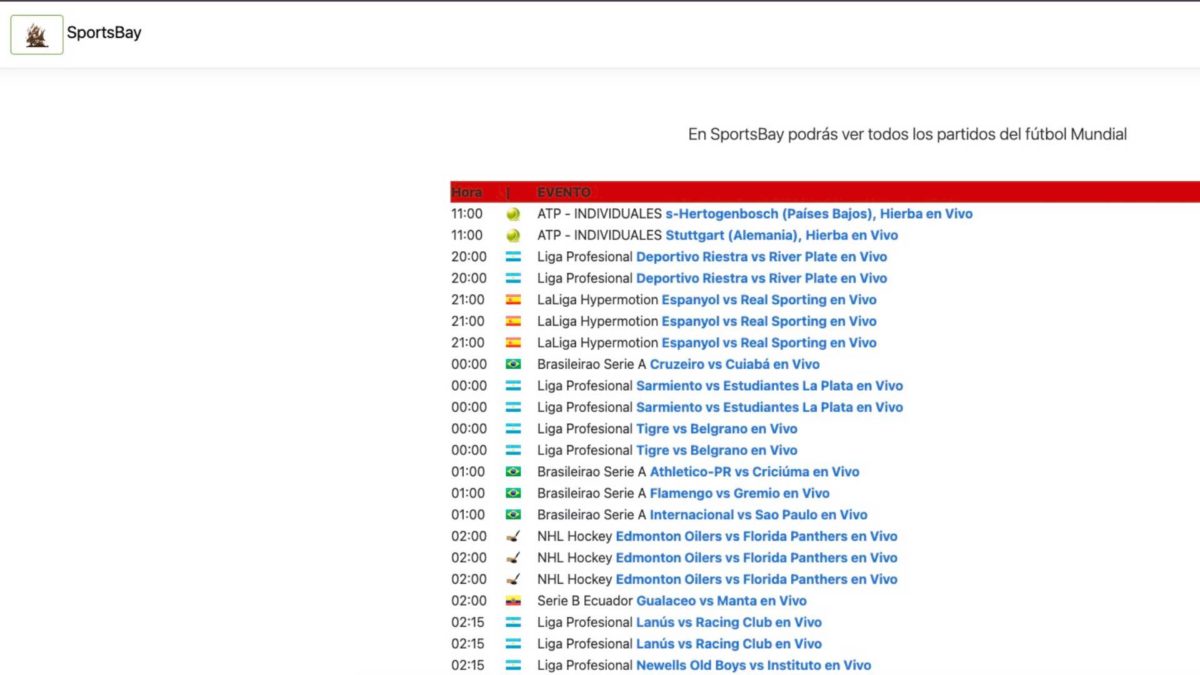Click the Brazil flag beside Flamengo match
This screenshot has height=675, width=1200.
point(513,494)
